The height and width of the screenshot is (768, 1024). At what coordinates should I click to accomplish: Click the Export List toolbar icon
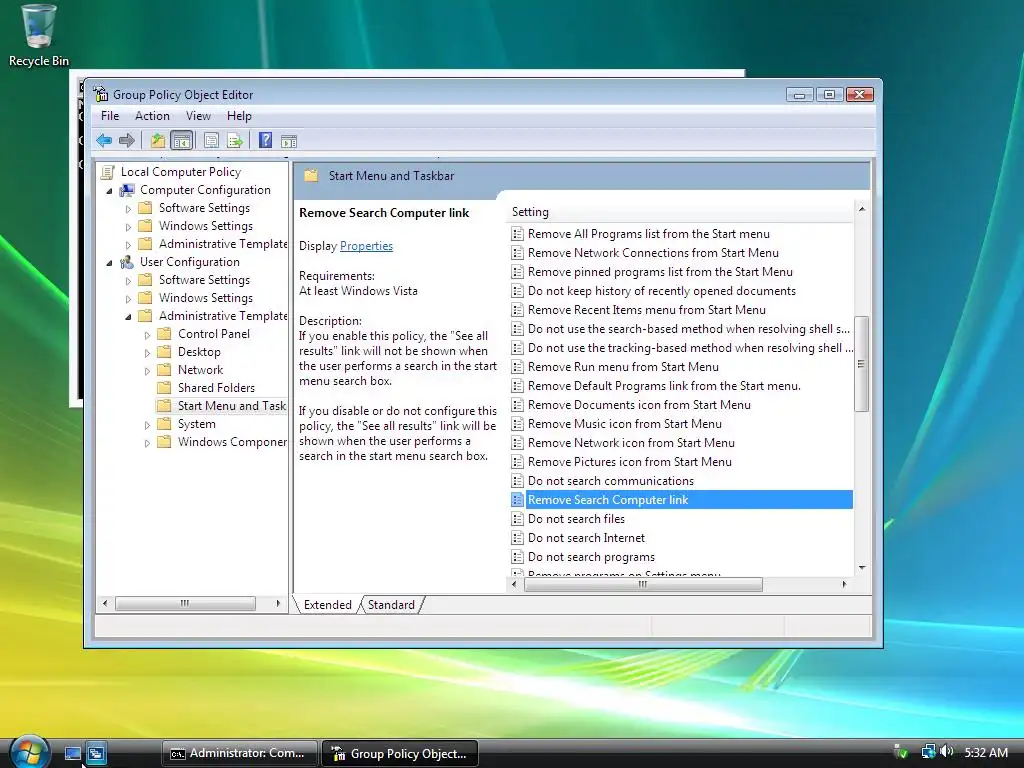tap(234, 140)
